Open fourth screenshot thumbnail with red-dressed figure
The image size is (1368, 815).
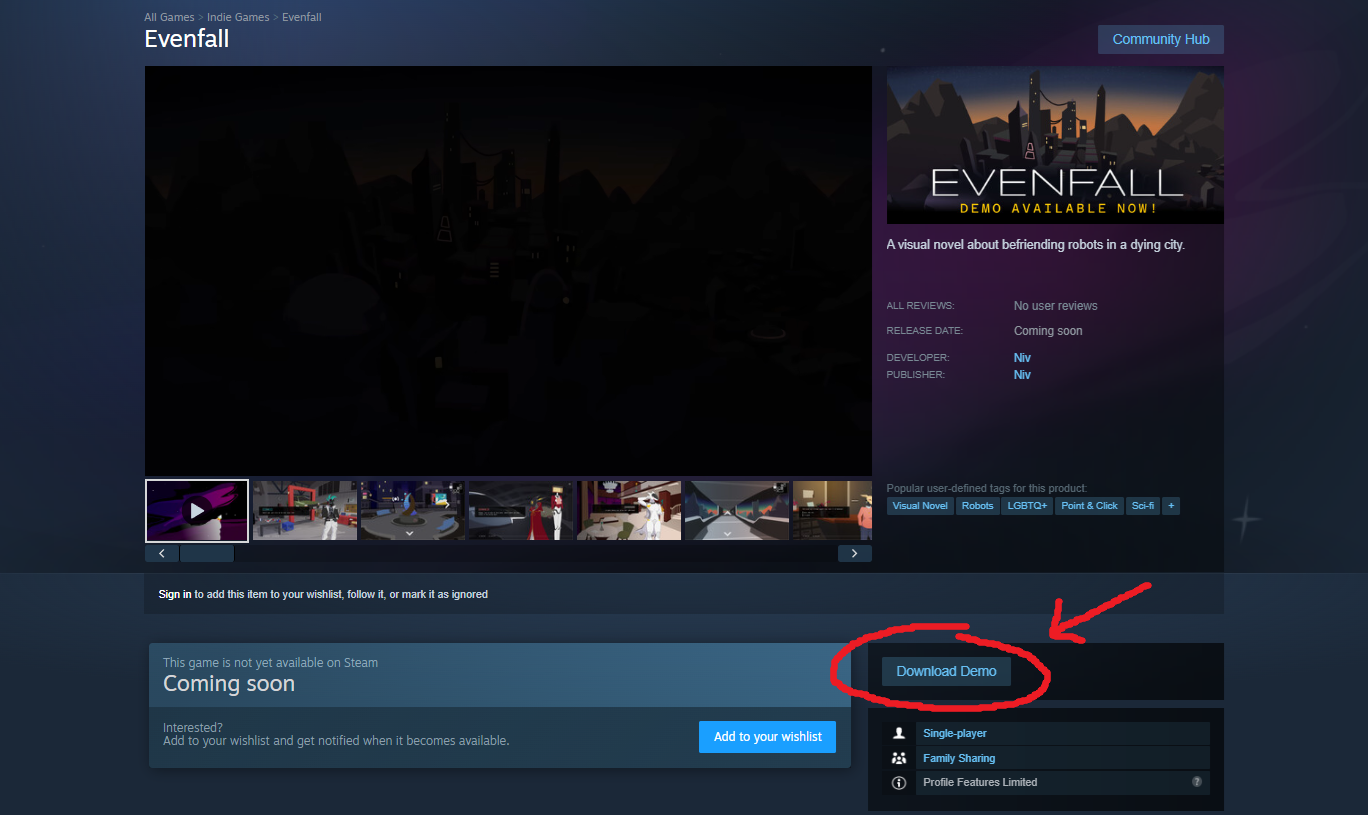coord(521,511)
